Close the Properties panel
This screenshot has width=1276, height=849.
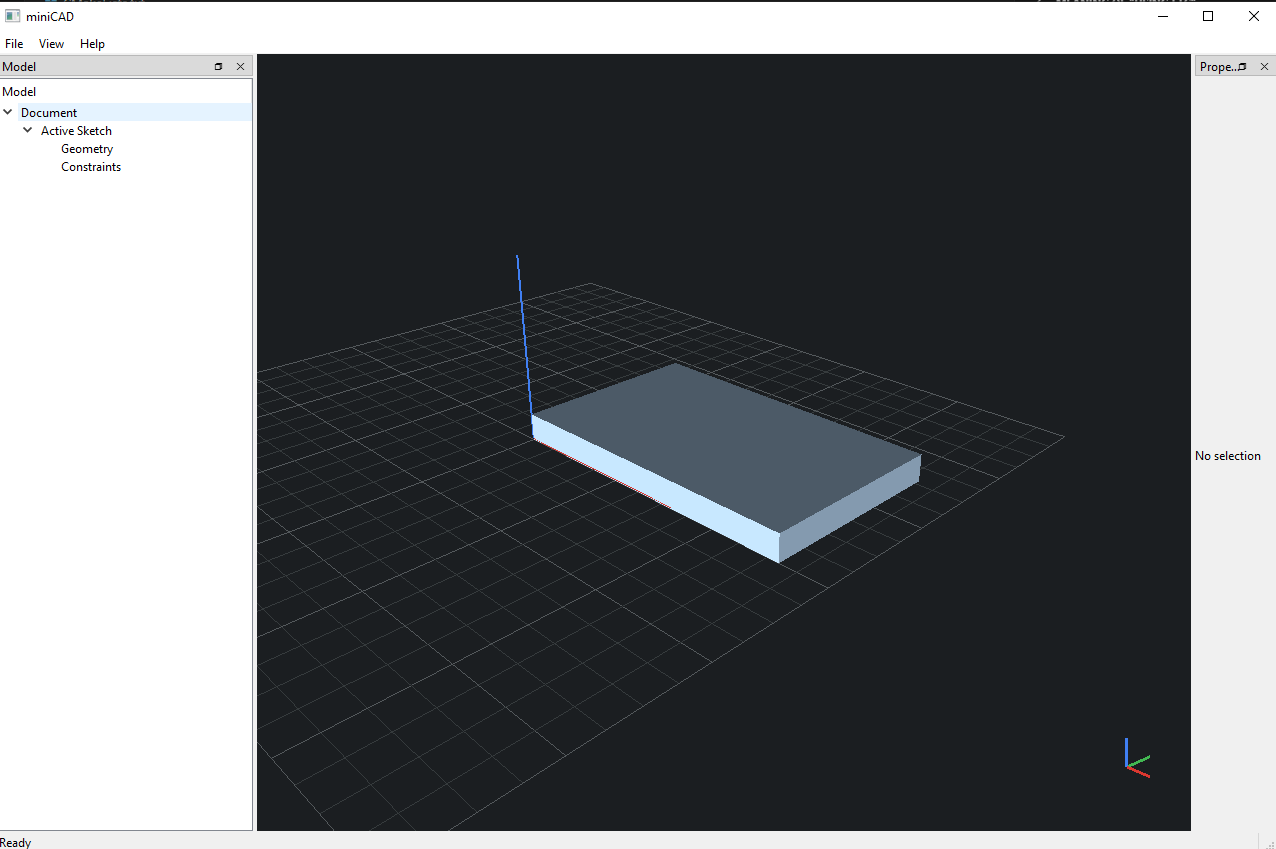(x=1264, y=66)
